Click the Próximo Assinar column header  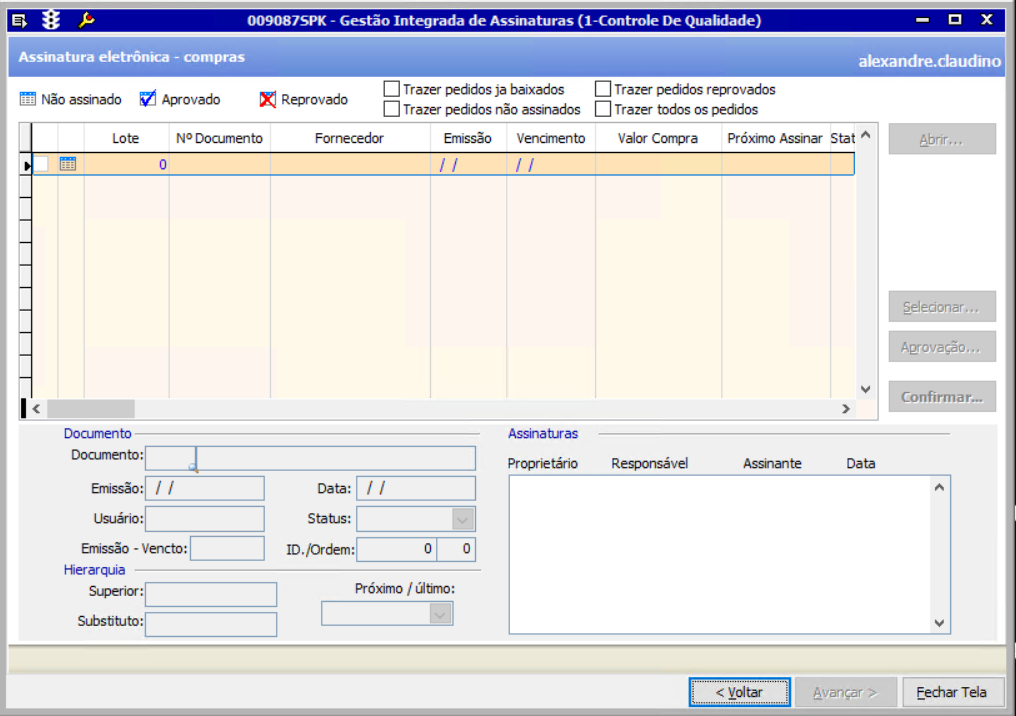click(775, 138)
